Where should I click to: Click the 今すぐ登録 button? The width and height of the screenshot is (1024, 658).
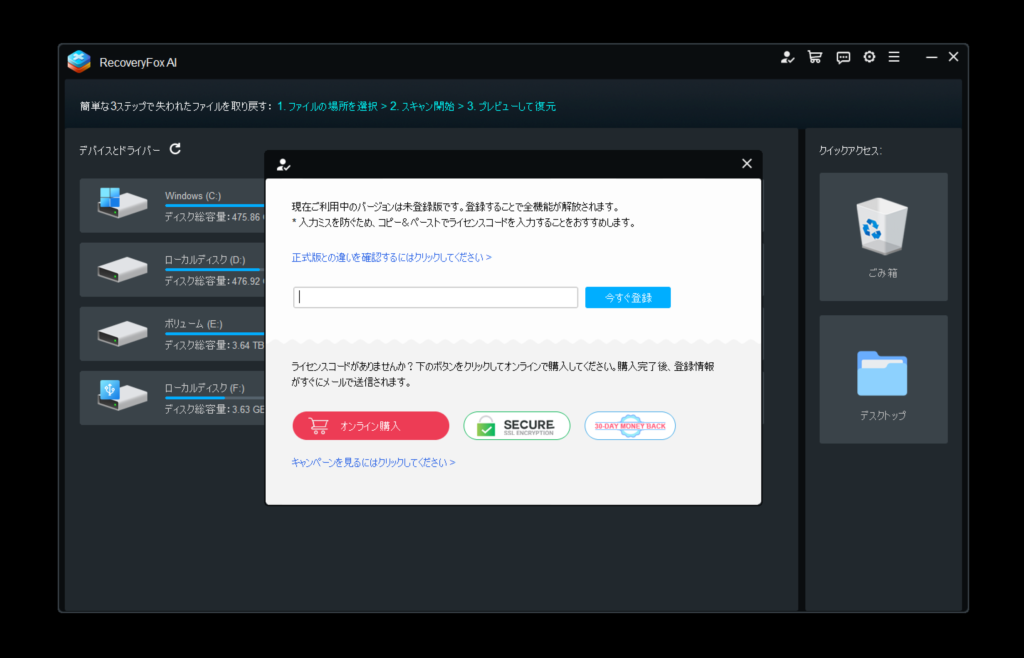coord(628,297)
